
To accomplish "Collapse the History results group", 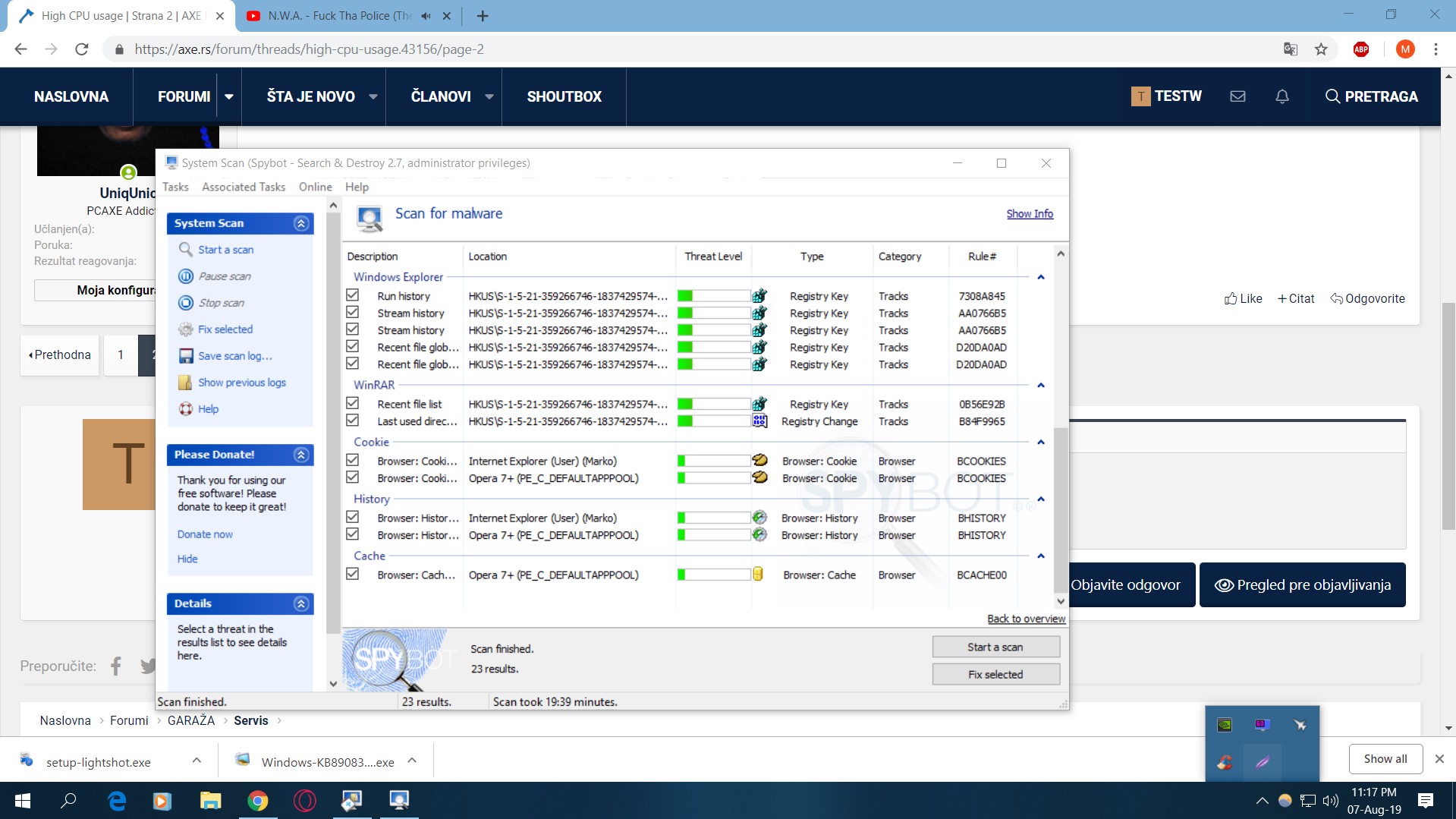I will (1041, 499).
